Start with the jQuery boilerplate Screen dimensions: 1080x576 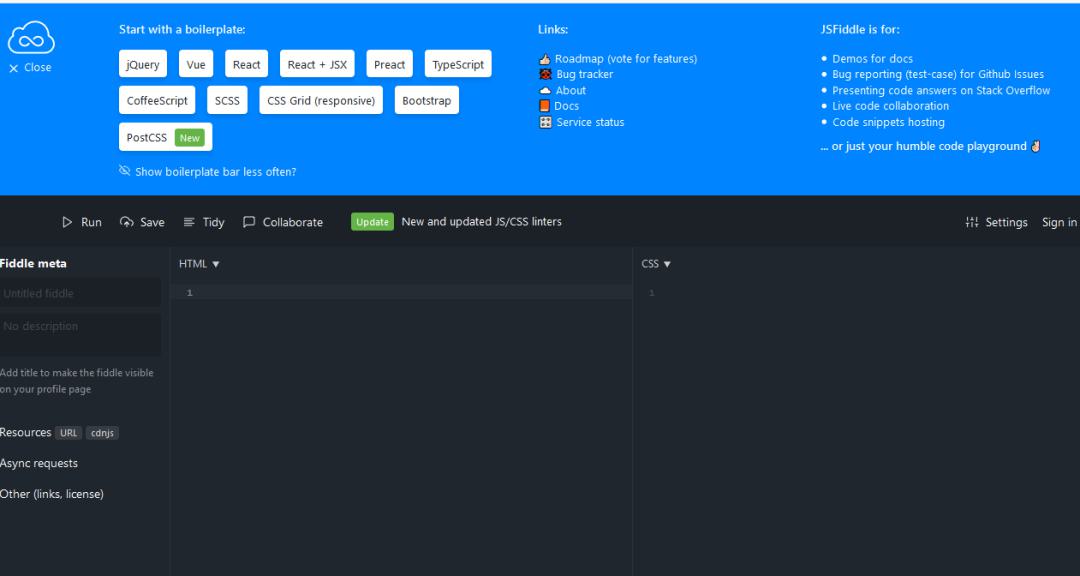click(143, 64)
